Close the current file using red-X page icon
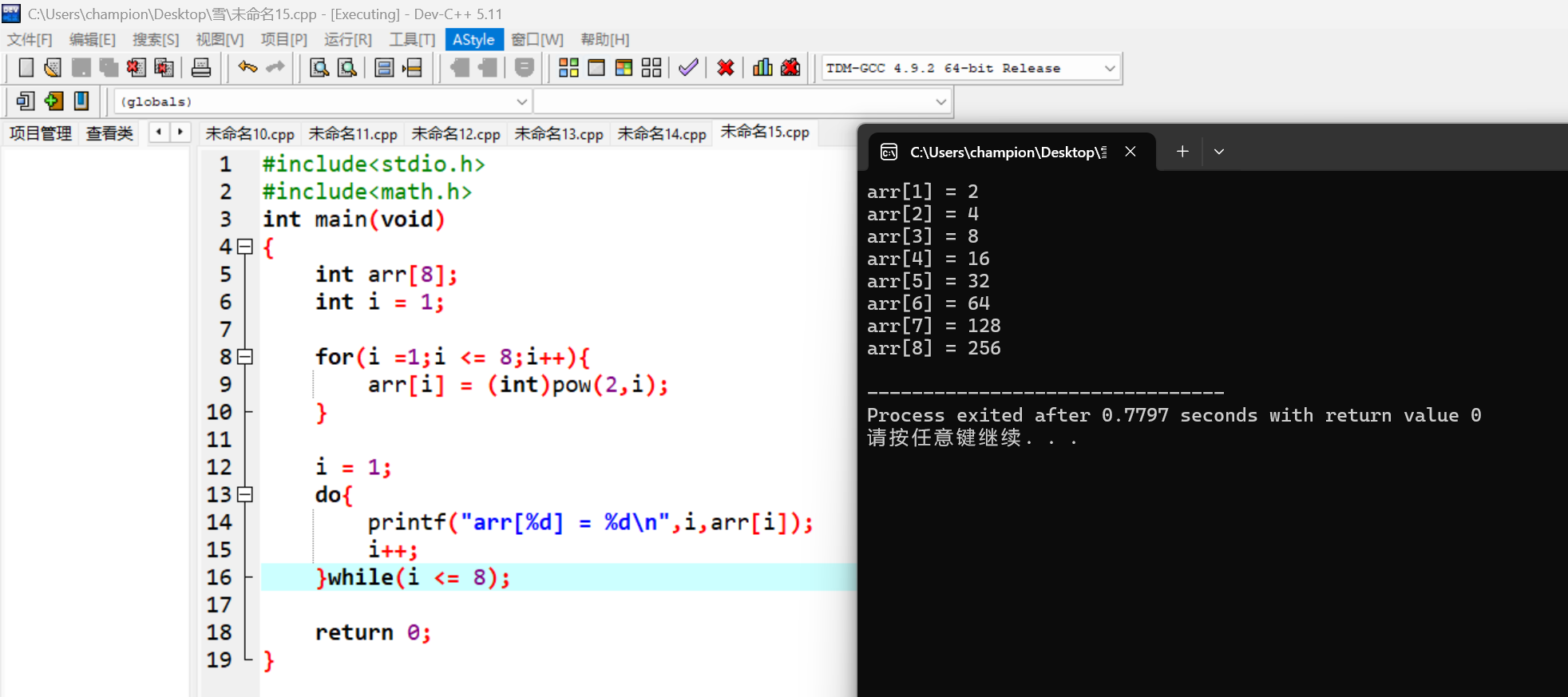This screenshot has height=697, width=1568. tap(136, 68)
